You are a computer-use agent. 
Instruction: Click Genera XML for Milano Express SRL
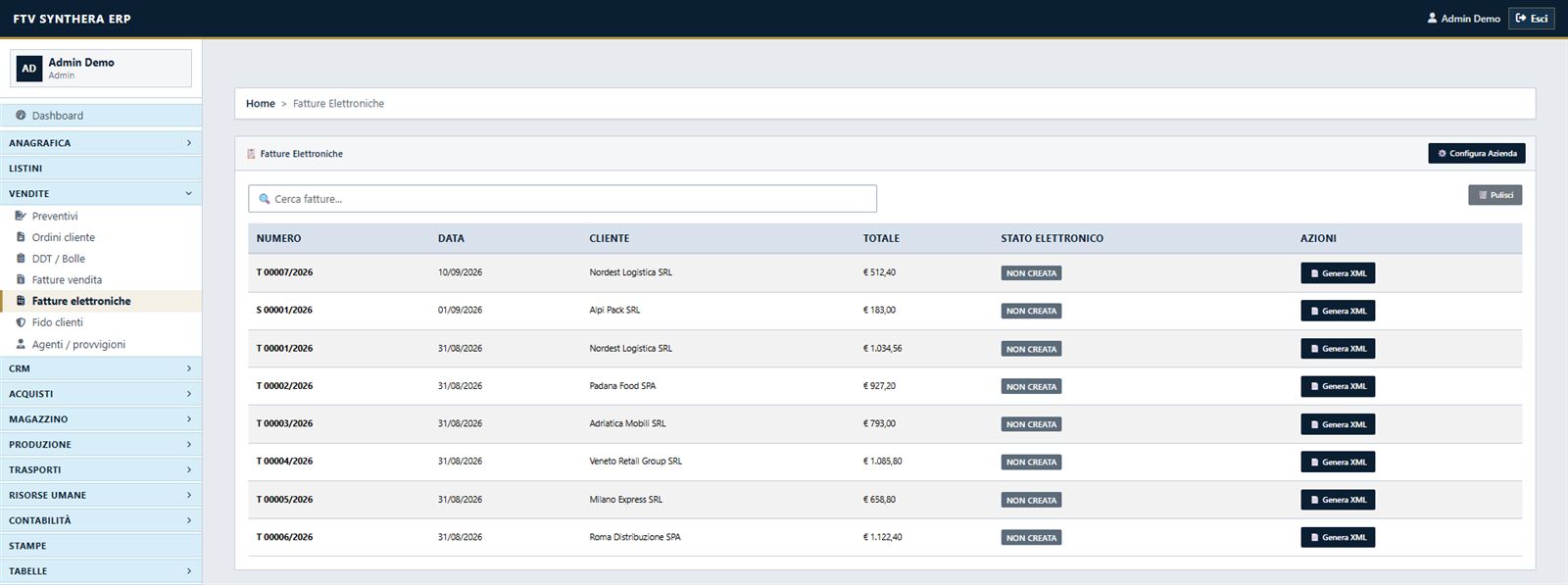point(1338,500)
